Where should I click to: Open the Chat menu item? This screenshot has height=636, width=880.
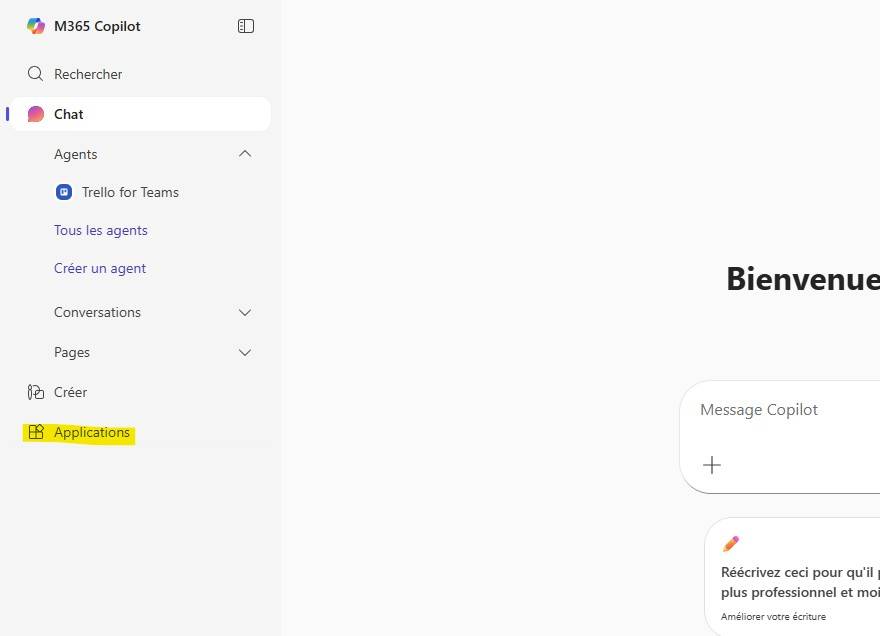(x=69, y=114)
